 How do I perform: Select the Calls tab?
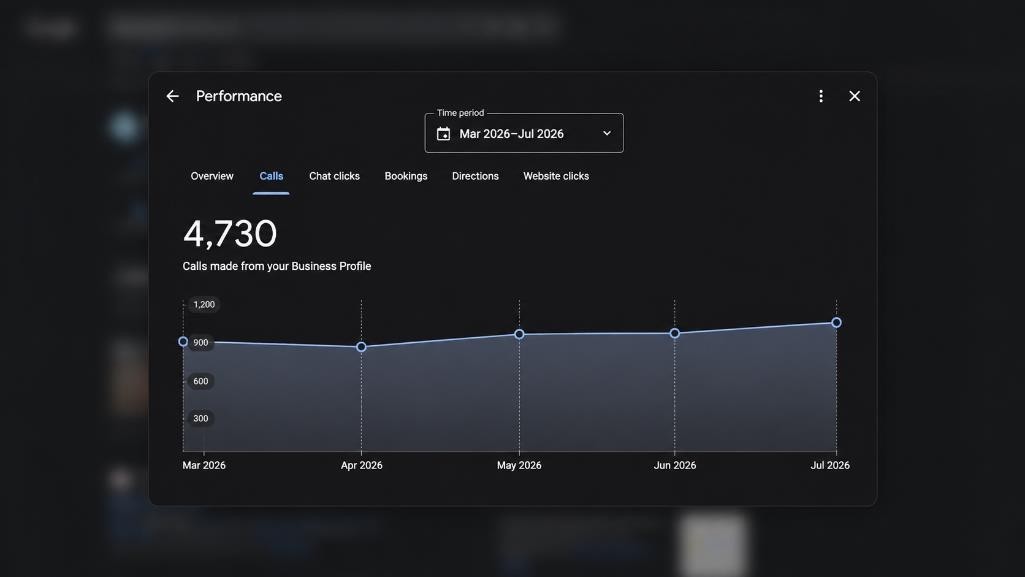point(271,176)
